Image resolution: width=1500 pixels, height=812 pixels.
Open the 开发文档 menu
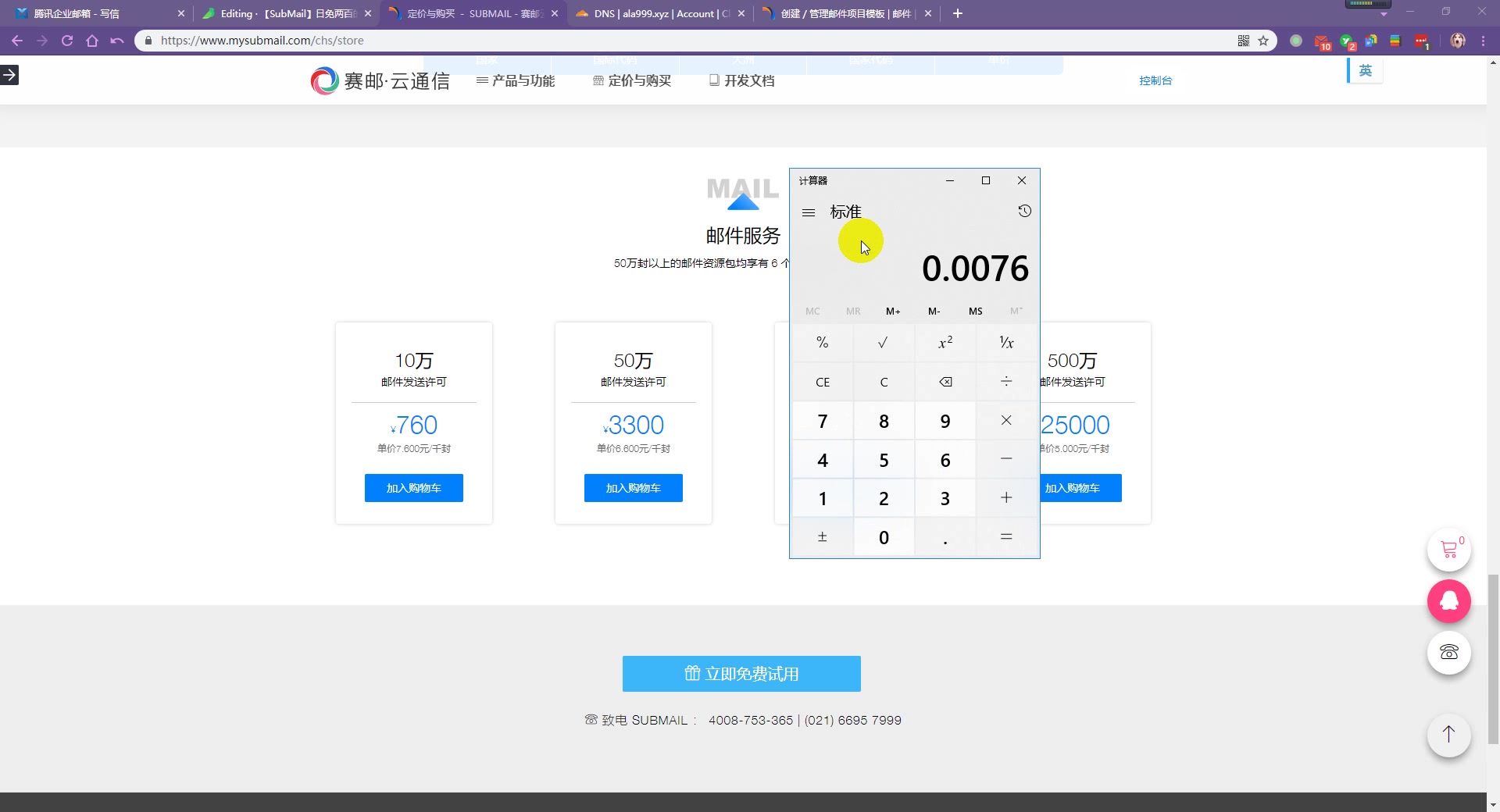[741, 80]
